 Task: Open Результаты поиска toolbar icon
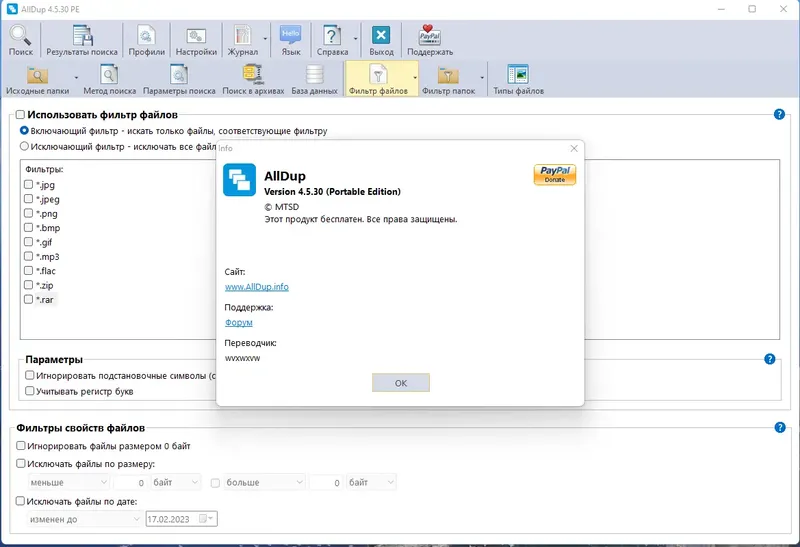click(82, 40)
